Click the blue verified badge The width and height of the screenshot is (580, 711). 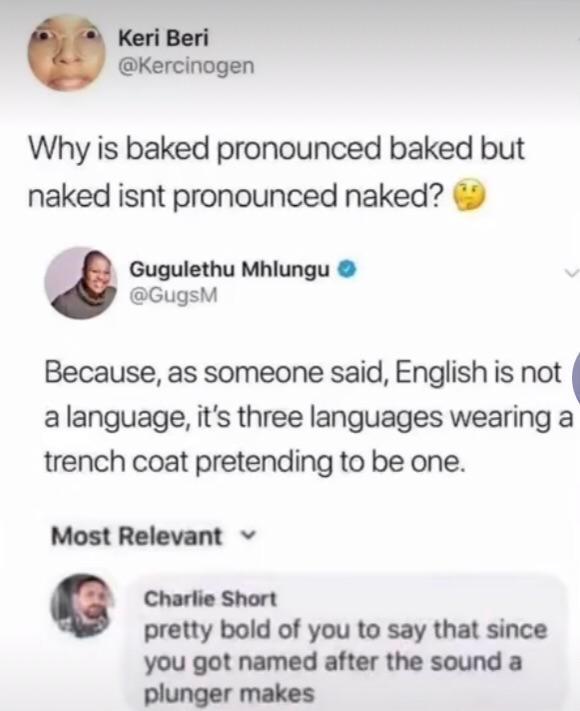347,270
